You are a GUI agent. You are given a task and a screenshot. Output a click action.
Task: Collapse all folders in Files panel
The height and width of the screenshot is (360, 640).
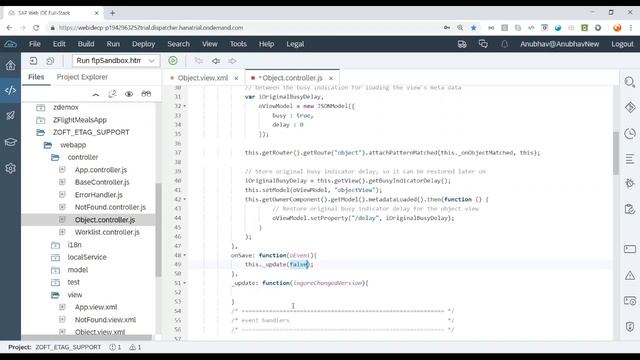coord(96,94)
